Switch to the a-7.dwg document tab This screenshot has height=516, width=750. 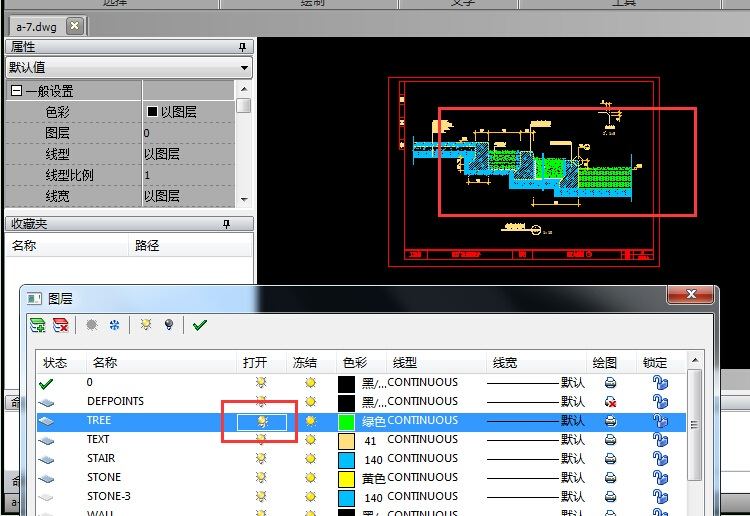36,27
